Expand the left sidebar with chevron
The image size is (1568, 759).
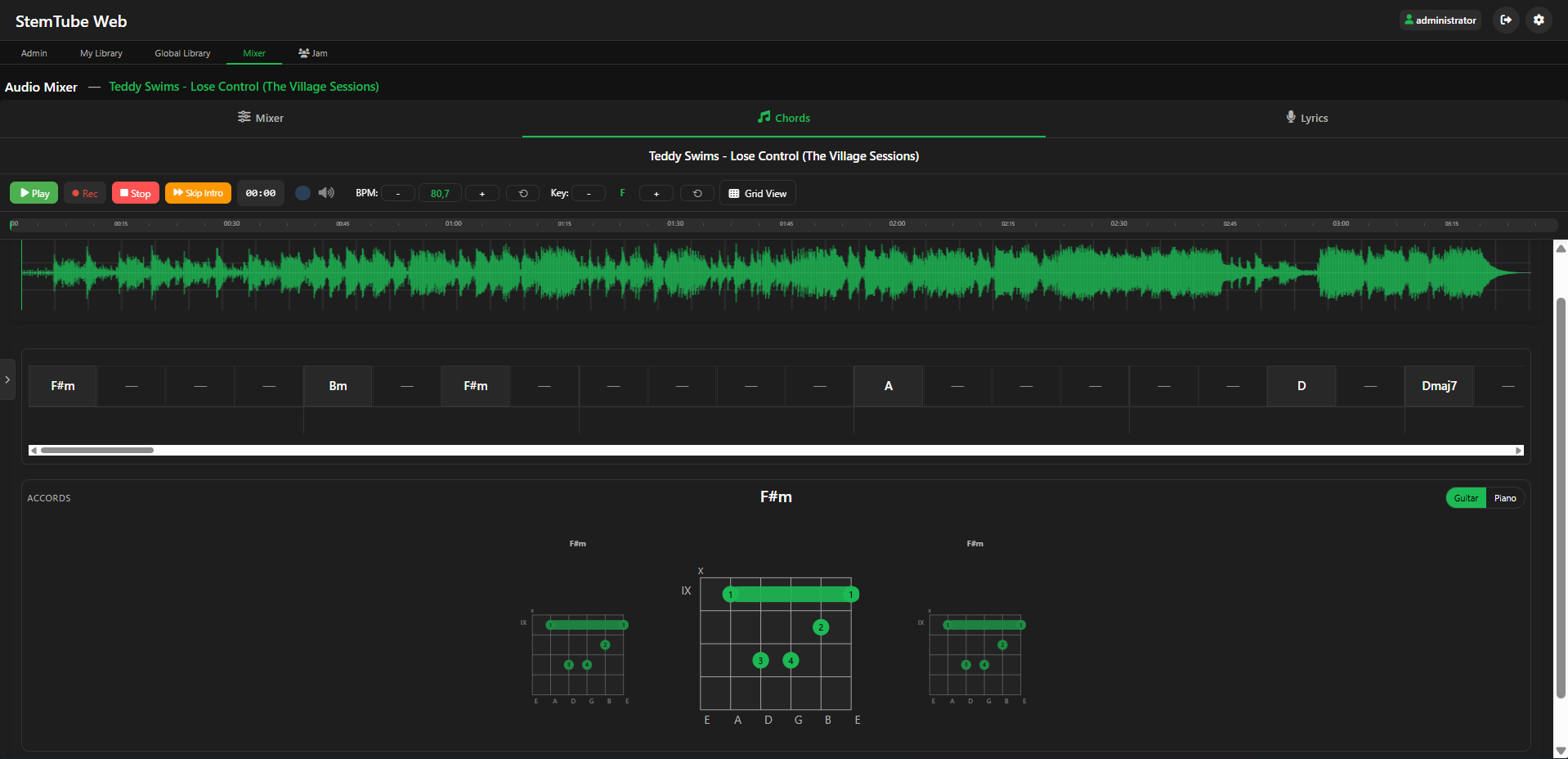7,379
